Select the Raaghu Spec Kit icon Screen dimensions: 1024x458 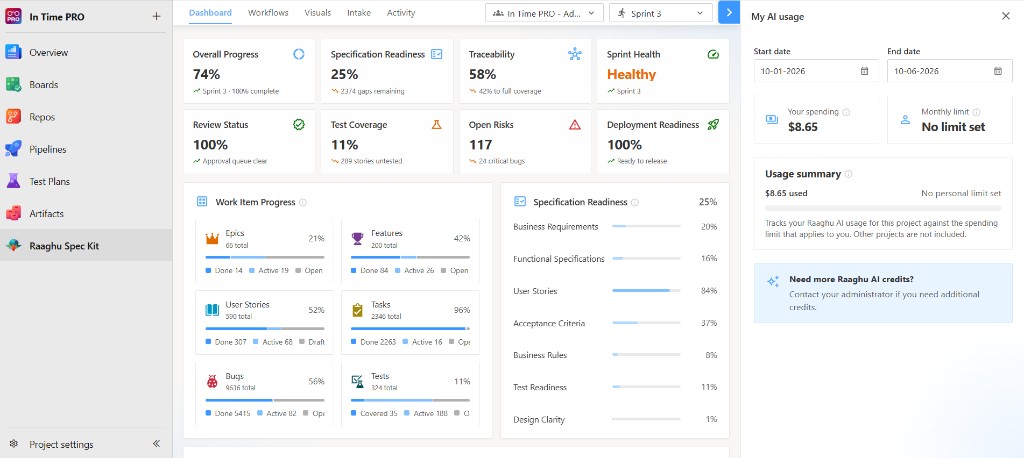click(14, 246)
